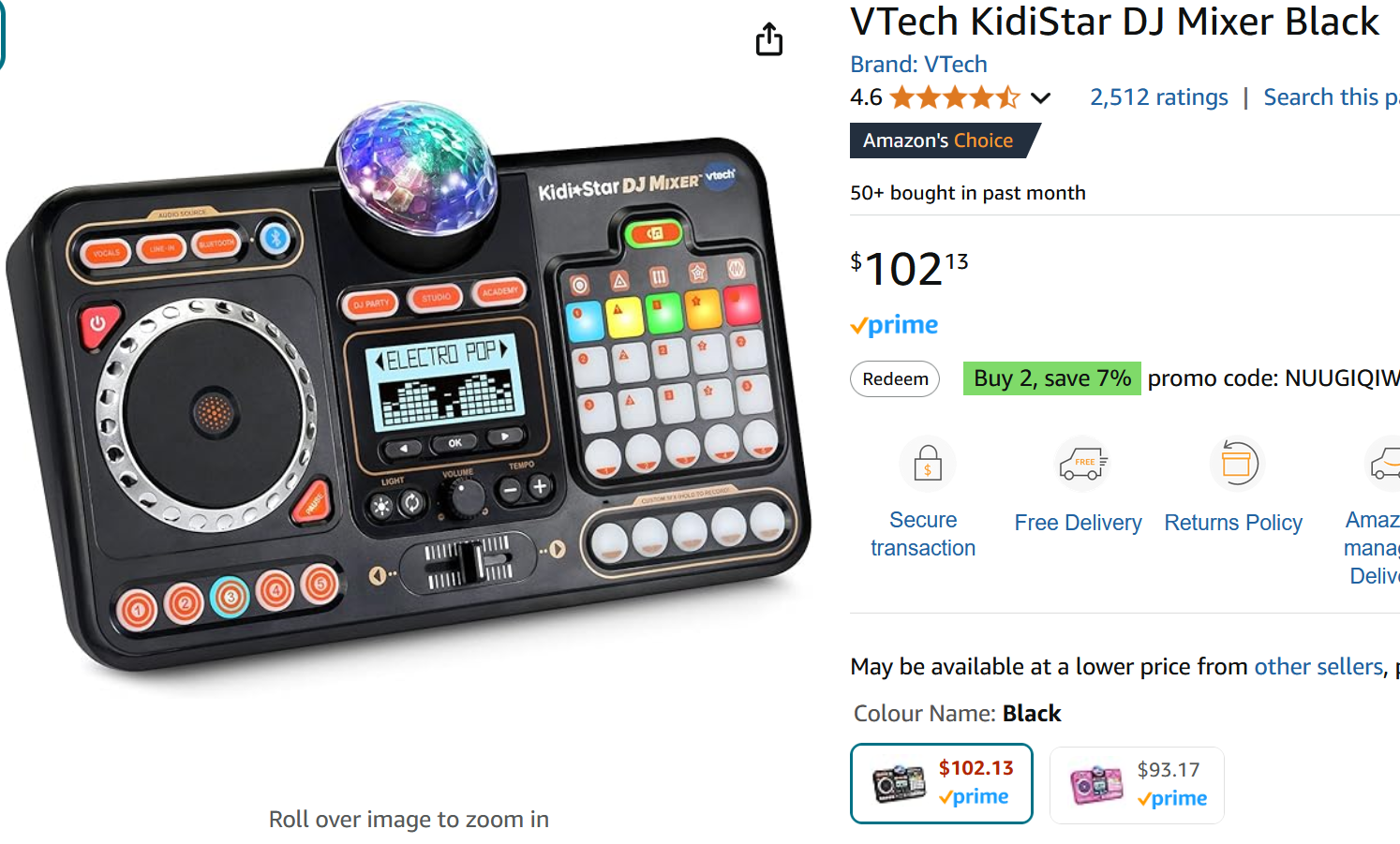Click the partially visible Amazon delivery icon
This screenshot has height=844, width=1400.
coord(1383,464)
